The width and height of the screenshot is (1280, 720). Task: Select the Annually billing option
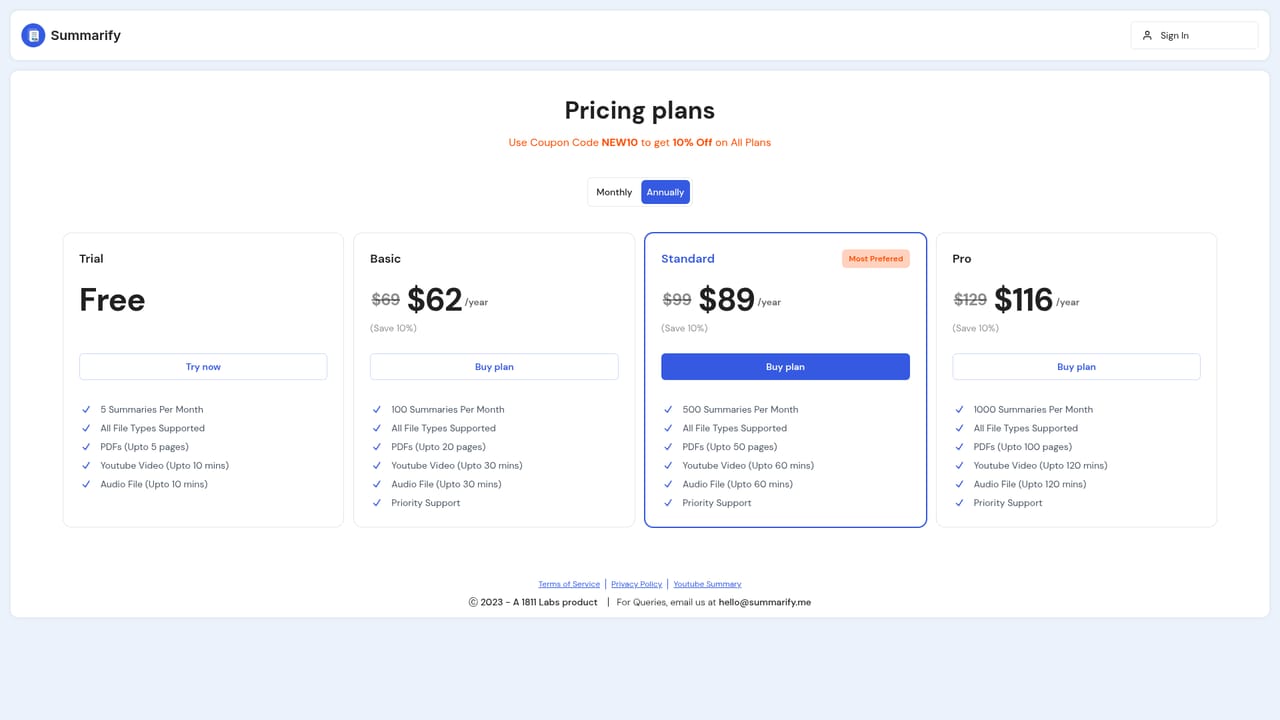tap(665, 192)
